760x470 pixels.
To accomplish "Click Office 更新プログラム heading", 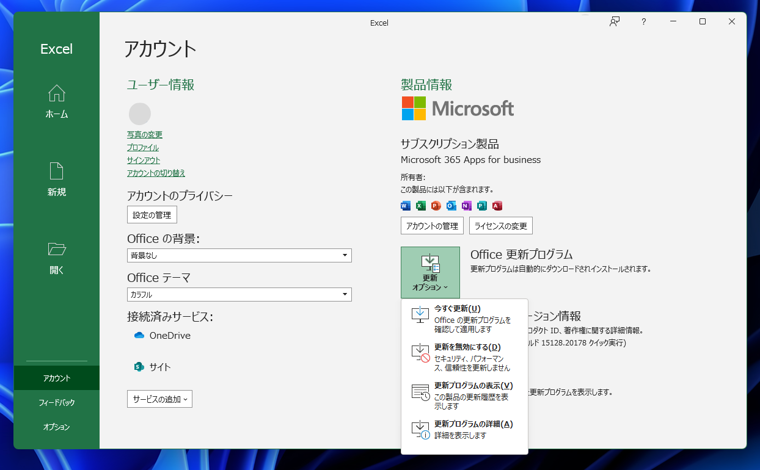I will coord(522,254).
